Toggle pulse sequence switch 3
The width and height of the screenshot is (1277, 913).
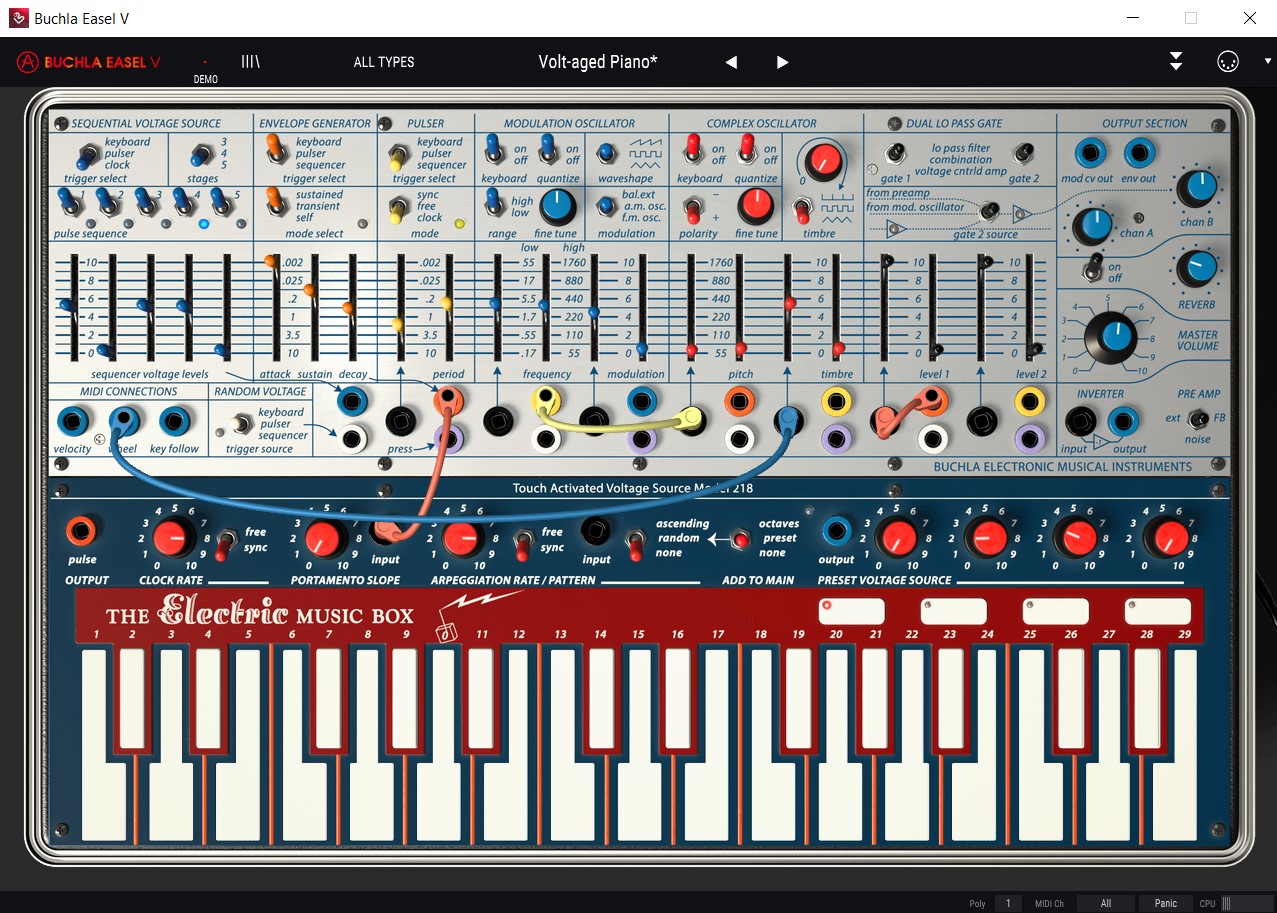[x=146, y=203]
